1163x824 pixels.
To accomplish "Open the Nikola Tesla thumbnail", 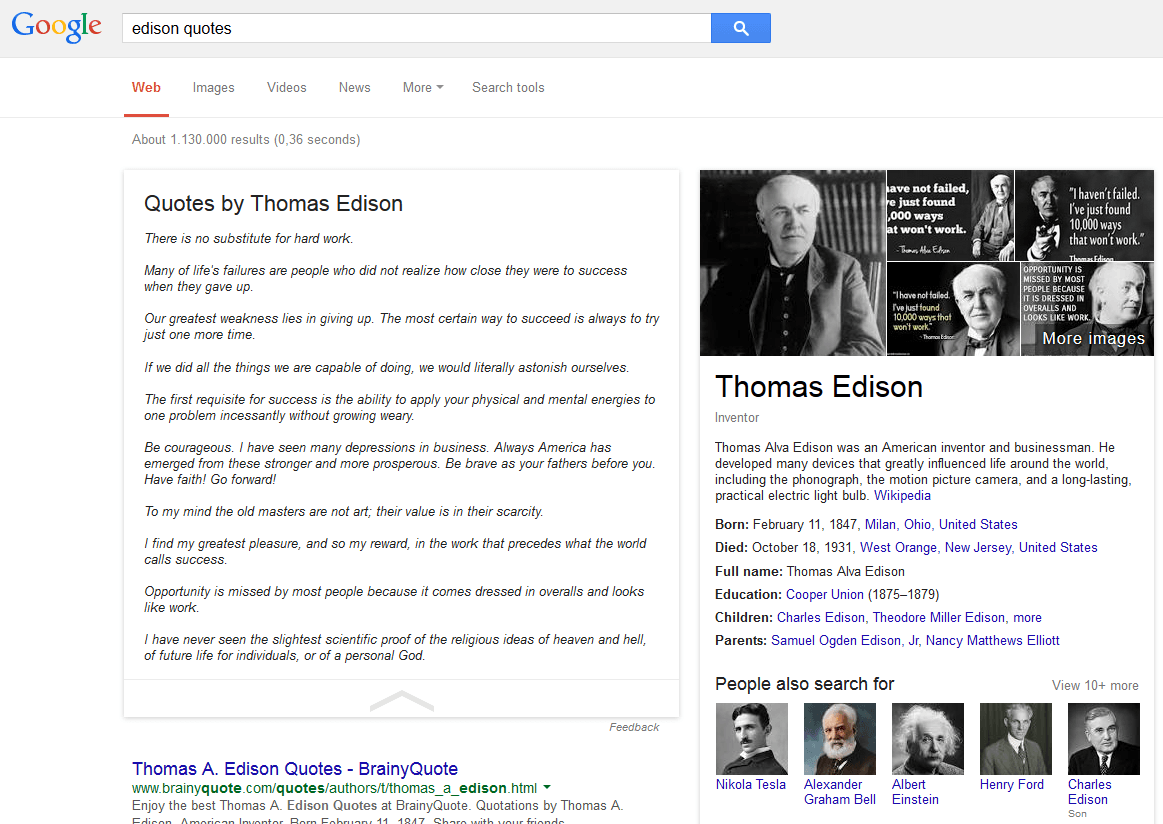I will (x=750, y=738).
